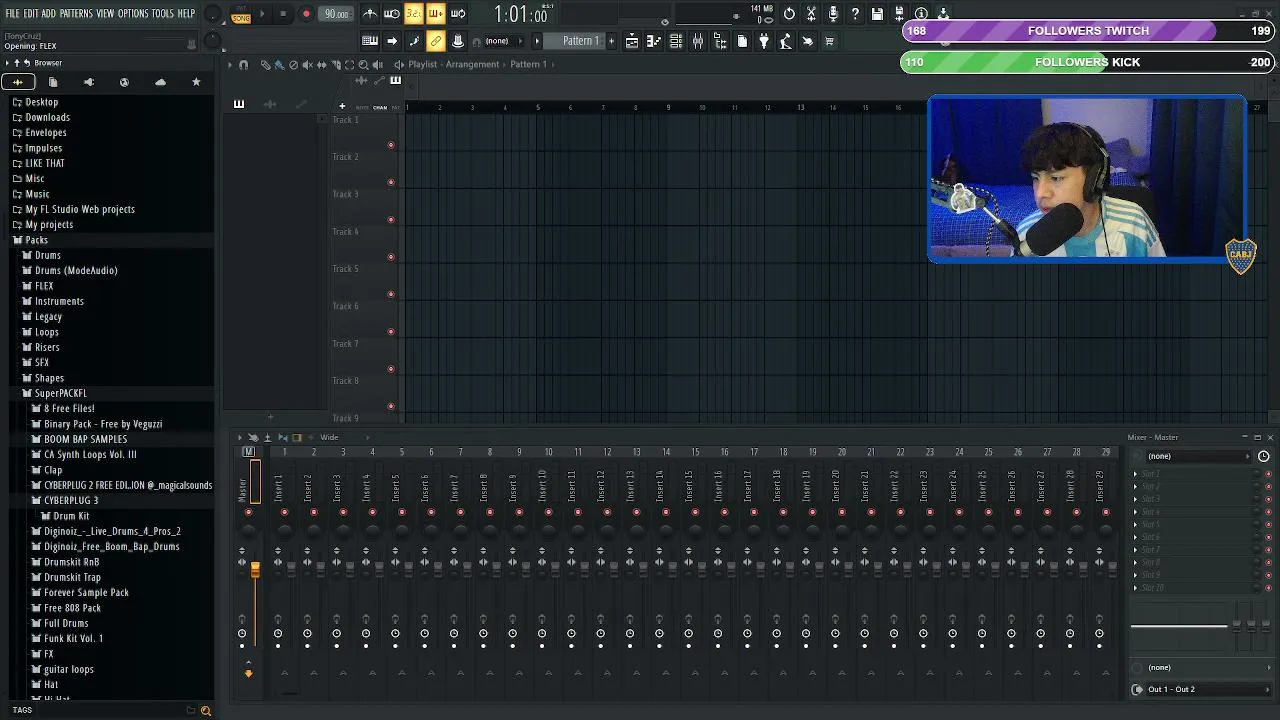Open the Funk Kit Vol. 1 folder
Image resolution: width=1280 pixels, height=720 pixels.
tap(73, 638)
